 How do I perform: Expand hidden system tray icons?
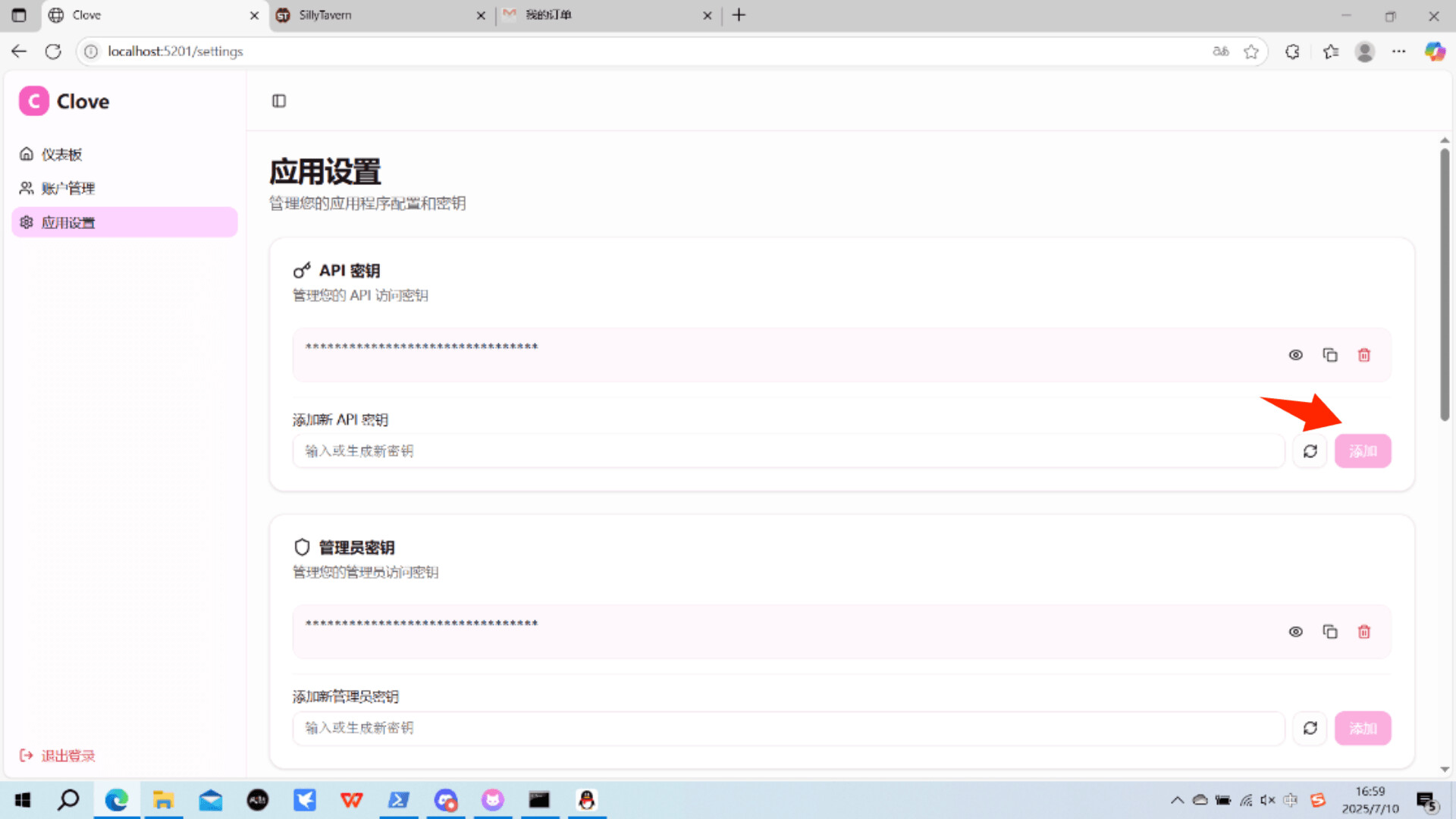(x=1178, y=800)
